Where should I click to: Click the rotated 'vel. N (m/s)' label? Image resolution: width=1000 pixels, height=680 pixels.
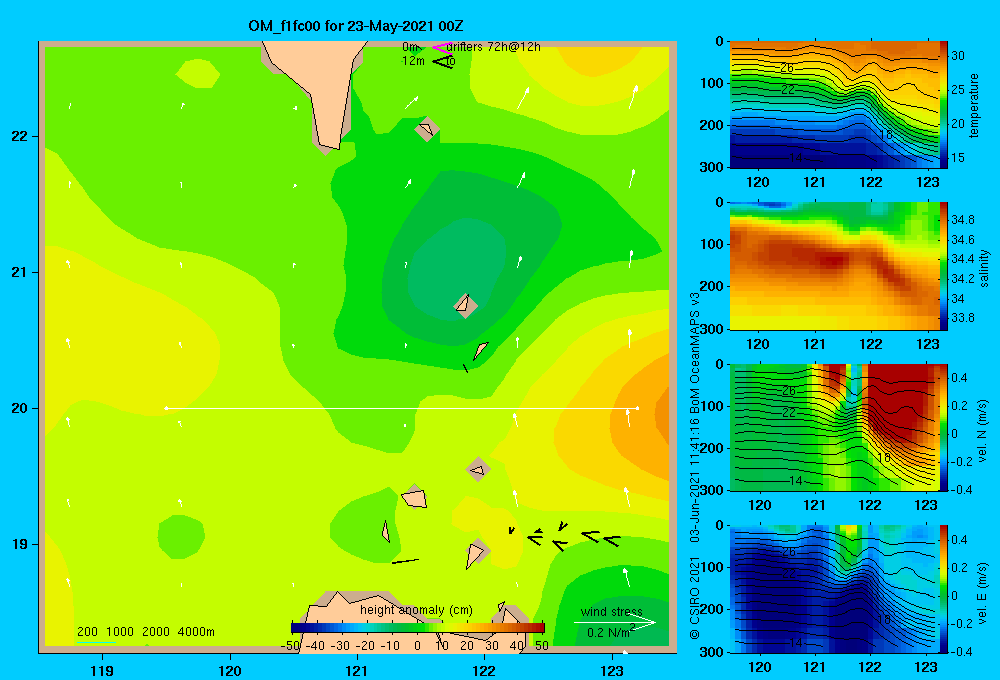(983, 431)
